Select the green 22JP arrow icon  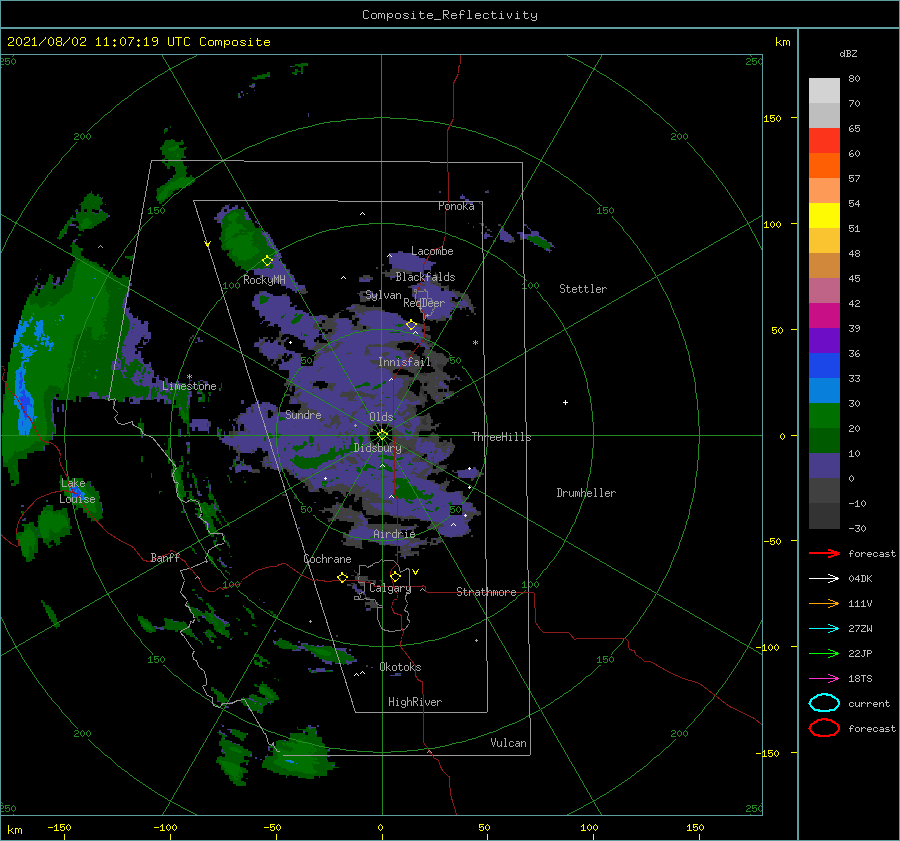pos(824,653)
